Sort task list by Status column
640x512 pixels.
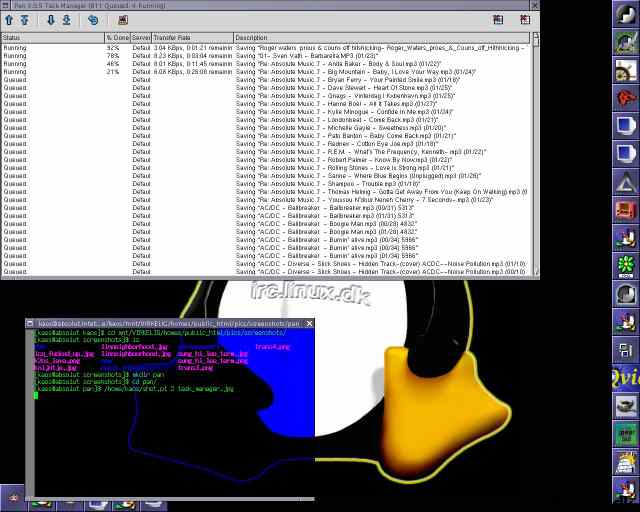(53, 38)
